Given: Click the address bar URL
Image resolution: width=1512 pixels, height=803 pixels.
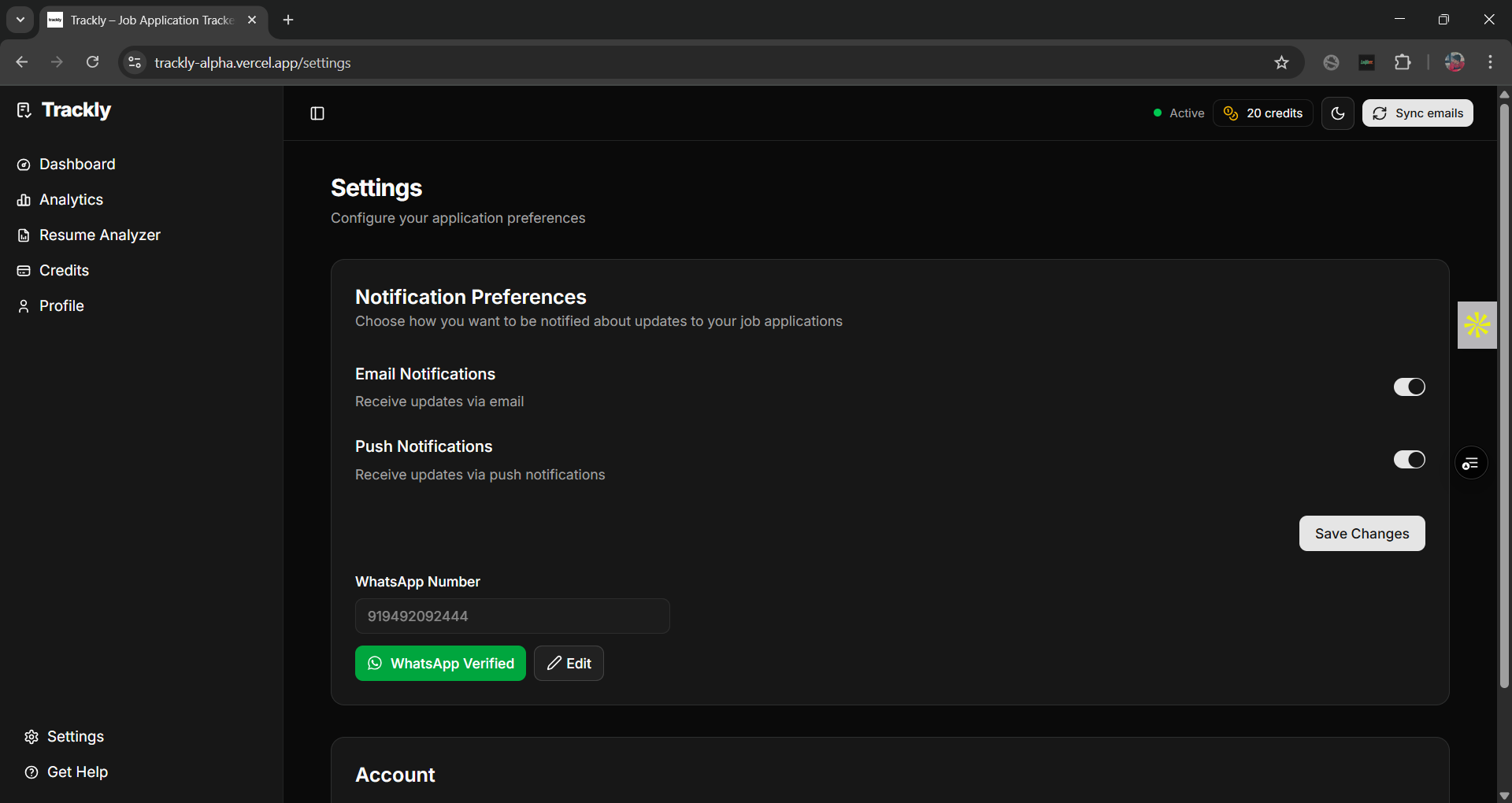Looking at the screenshot, I should click(253, 63).
